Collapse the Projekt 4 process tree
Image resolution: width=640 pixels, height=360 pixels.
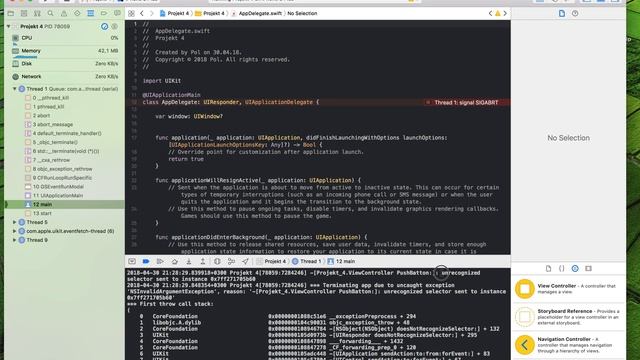(9, 27)
